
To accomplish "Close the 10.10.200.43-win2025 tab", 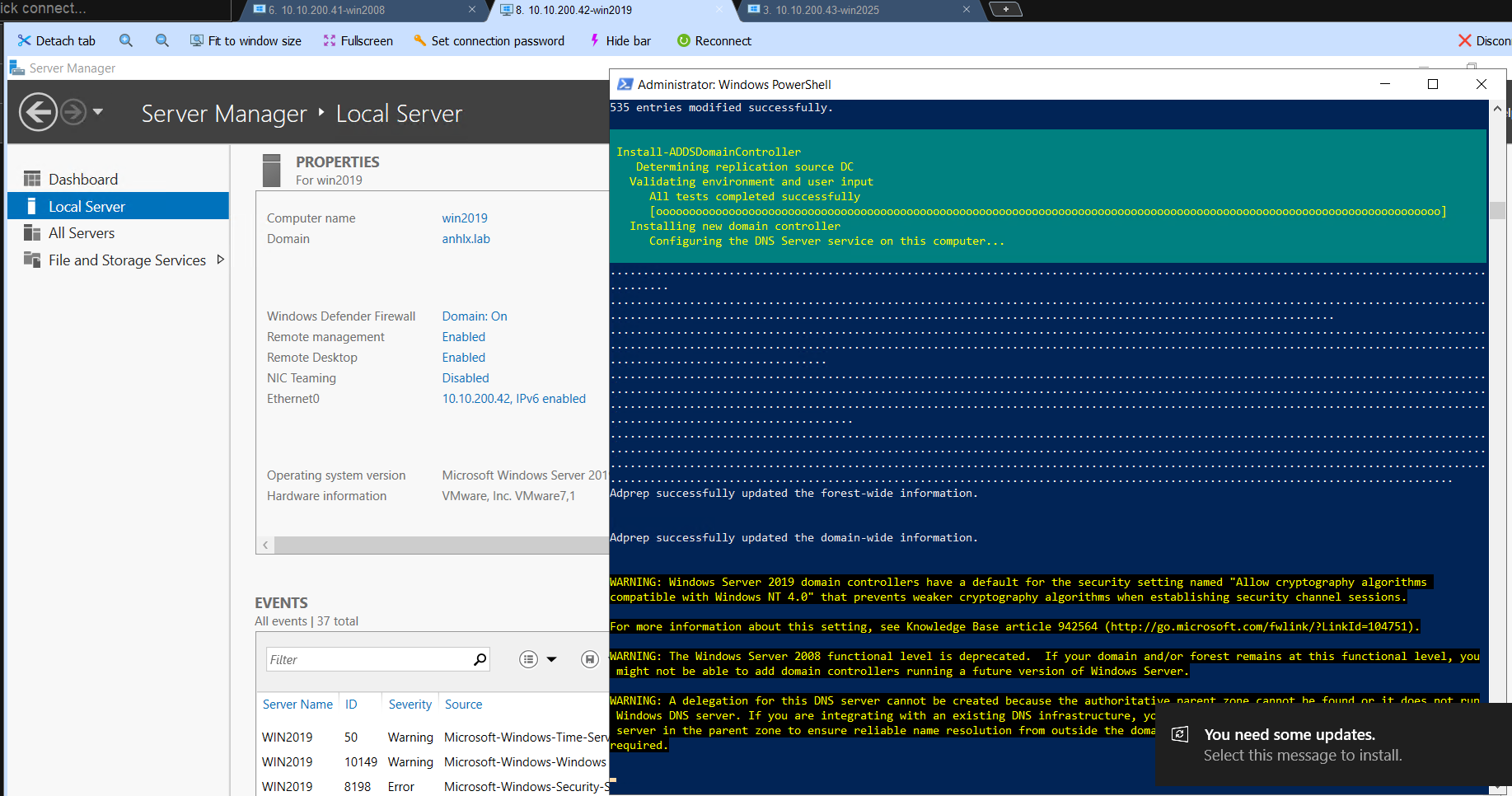I will pyautogui.click(x=967, y=10).
